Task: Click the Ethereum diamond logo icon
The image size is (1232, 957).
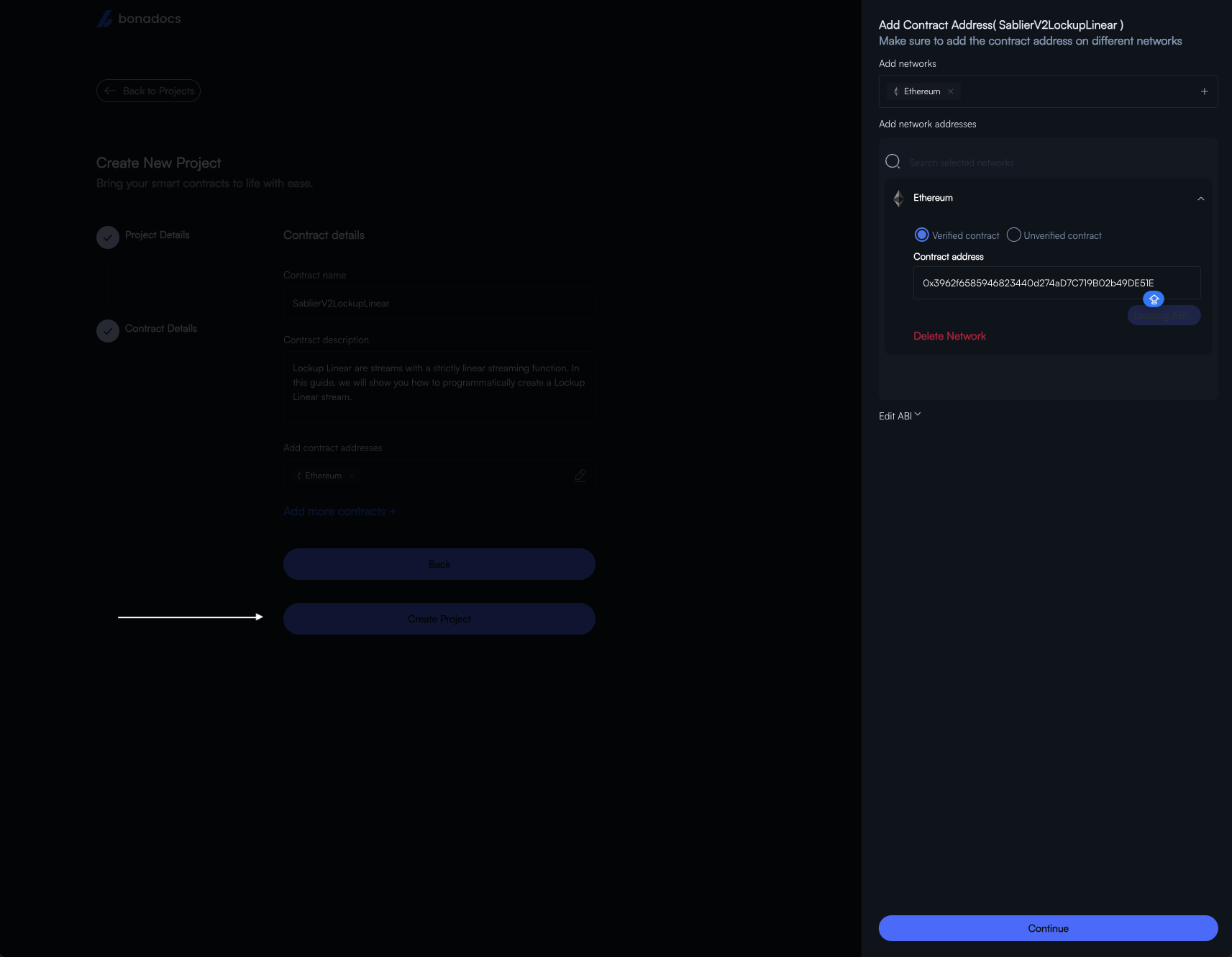Action: tap(898, 198)
